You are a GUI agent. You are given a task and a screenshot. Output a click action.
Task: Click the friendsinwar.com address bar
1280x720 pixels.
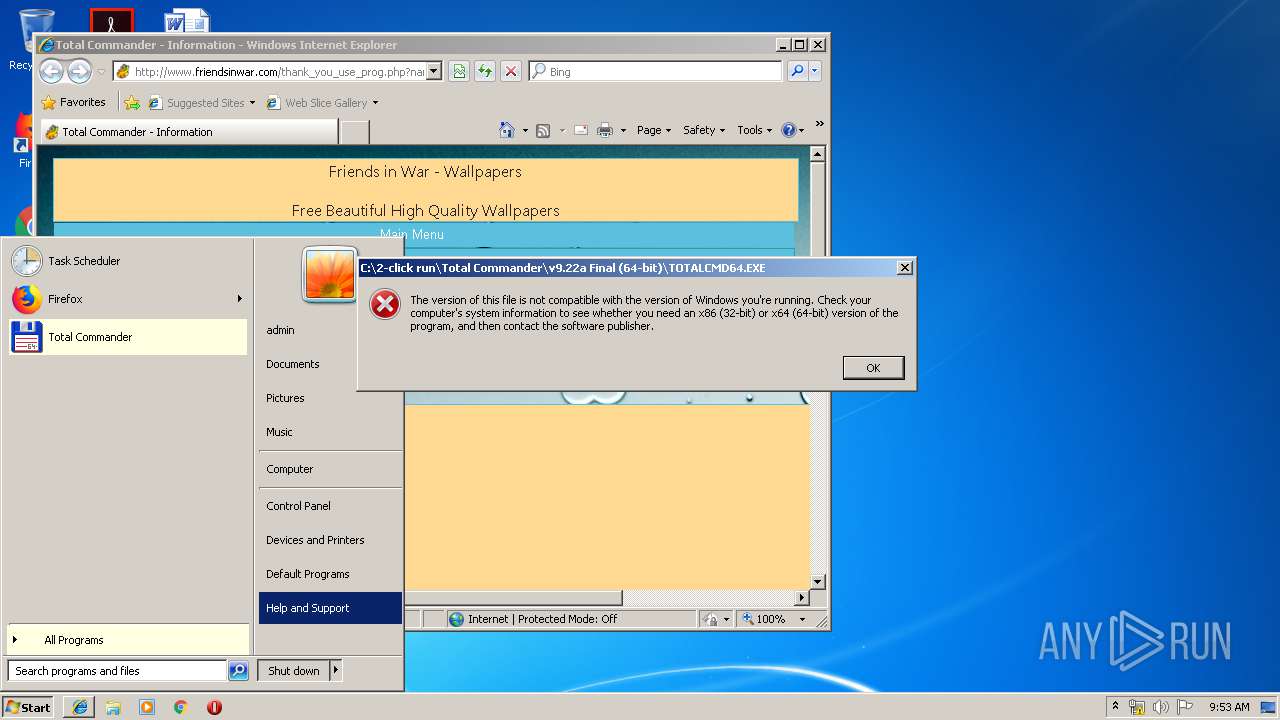point(276,71)
